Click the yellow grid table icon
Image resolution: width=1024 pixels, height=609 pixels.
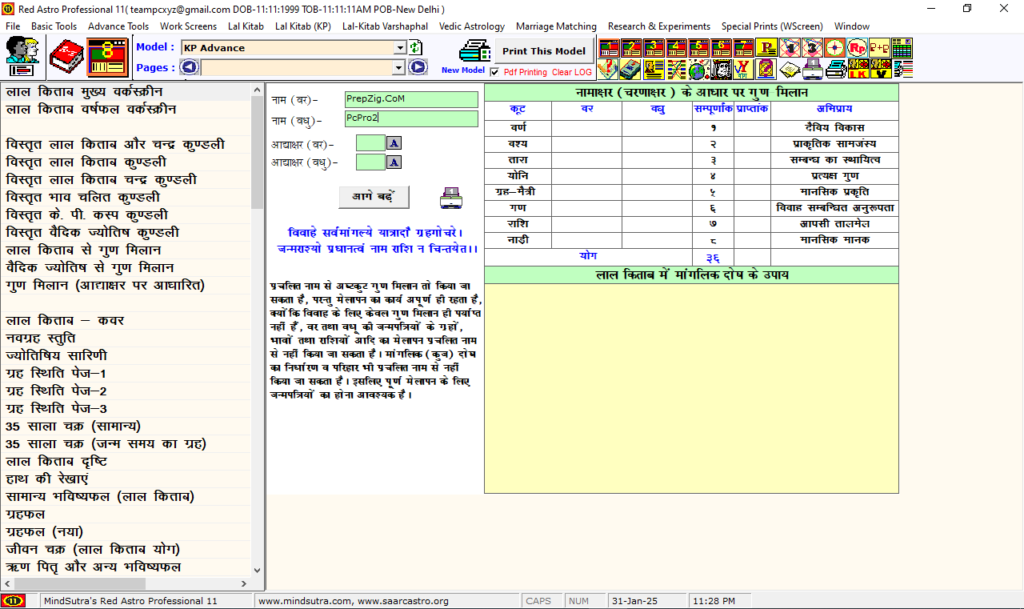(x=902, y=48)
